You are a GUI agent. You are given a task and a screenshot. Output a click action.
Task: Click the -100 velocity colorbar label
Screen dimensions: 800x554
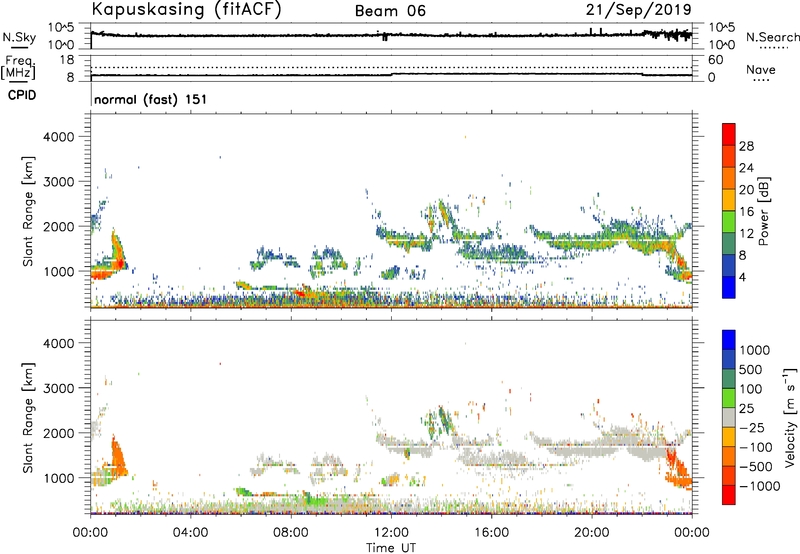coord(756,447)
